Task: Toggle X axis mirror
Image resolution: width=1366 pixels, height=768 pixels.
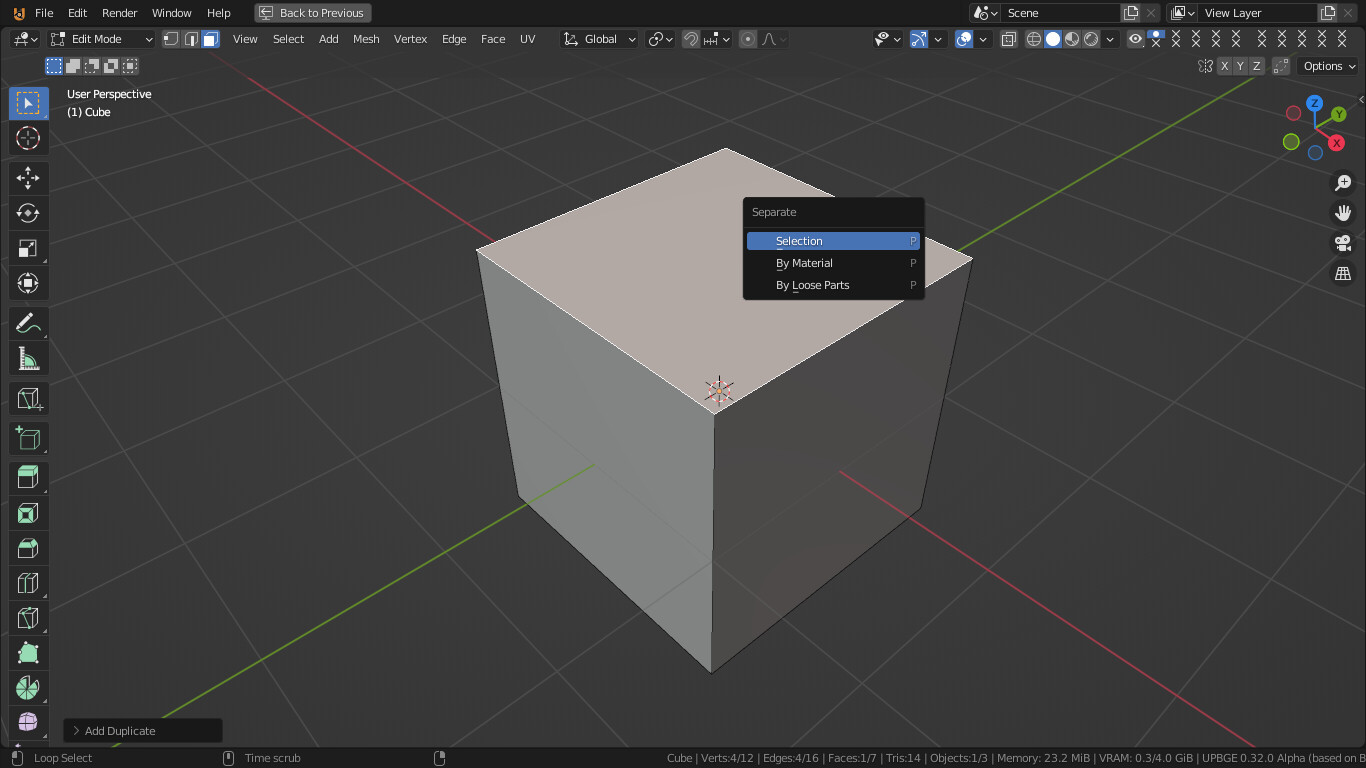Action: (x=1224, y=66)
